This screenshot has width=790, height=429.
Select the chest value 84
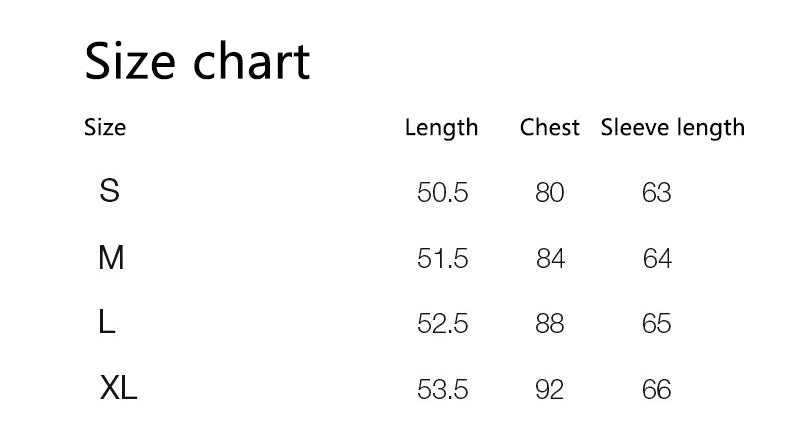tap(550, 259)
